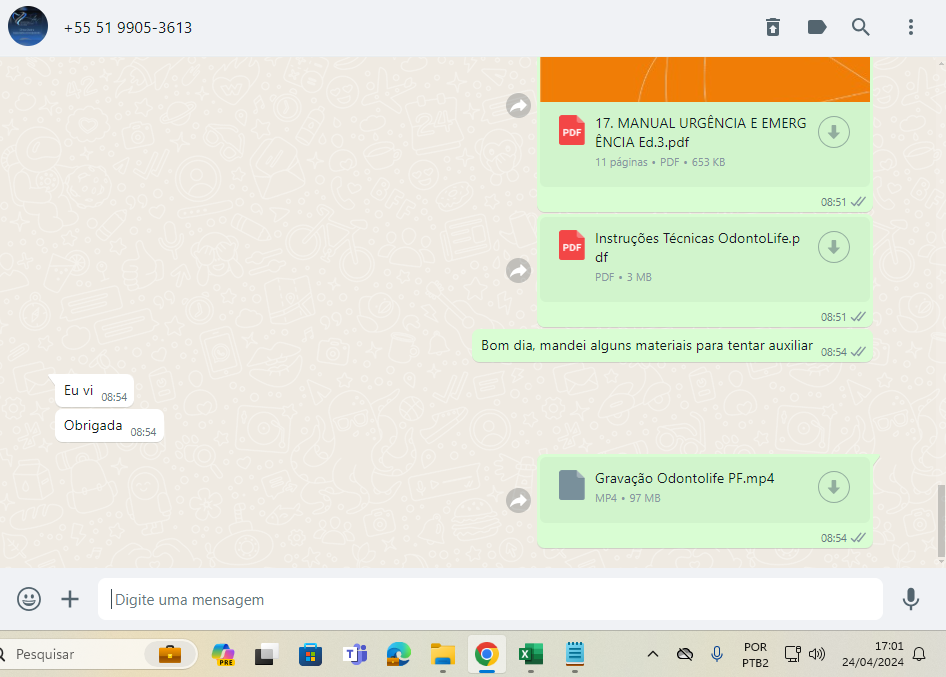Switch to Google Chrome in taskbar
946x677 pixels.
[x=486, y=654]
